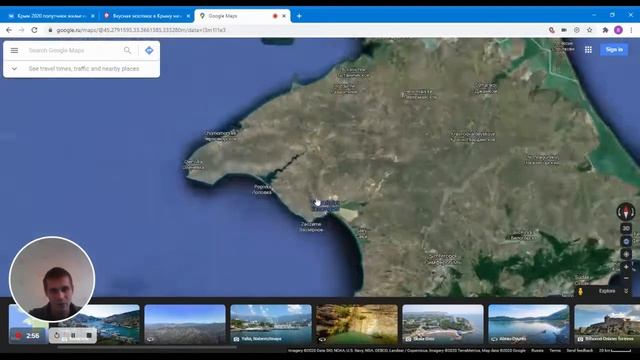The height and width of the screenshot is (360, 640).
Task: Open the coastal town aerial thumbnail
Action: click(443, 324)
